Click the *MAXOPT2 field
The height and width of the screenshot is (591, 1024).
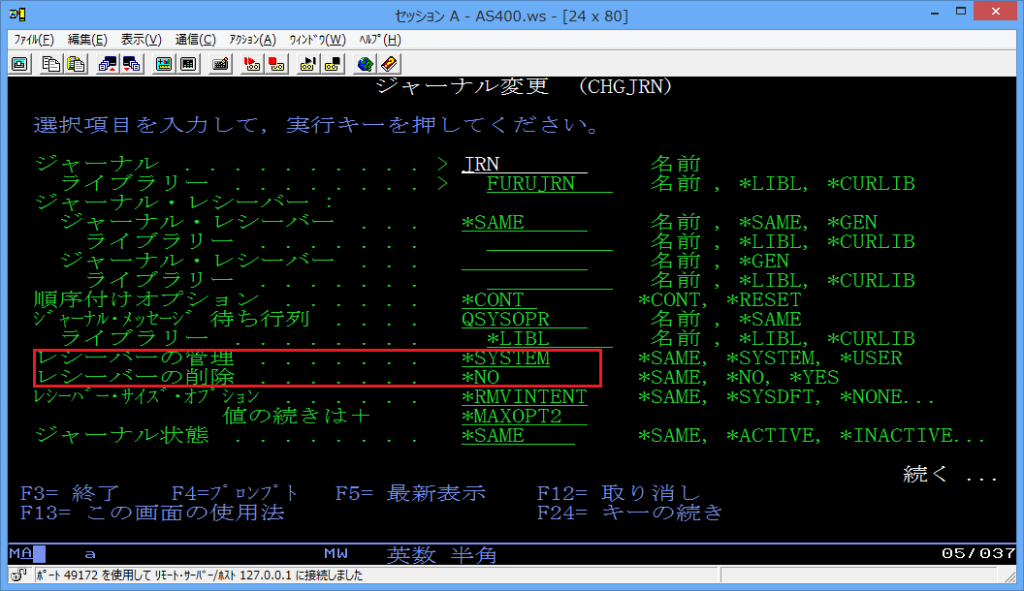pos(524,416)
